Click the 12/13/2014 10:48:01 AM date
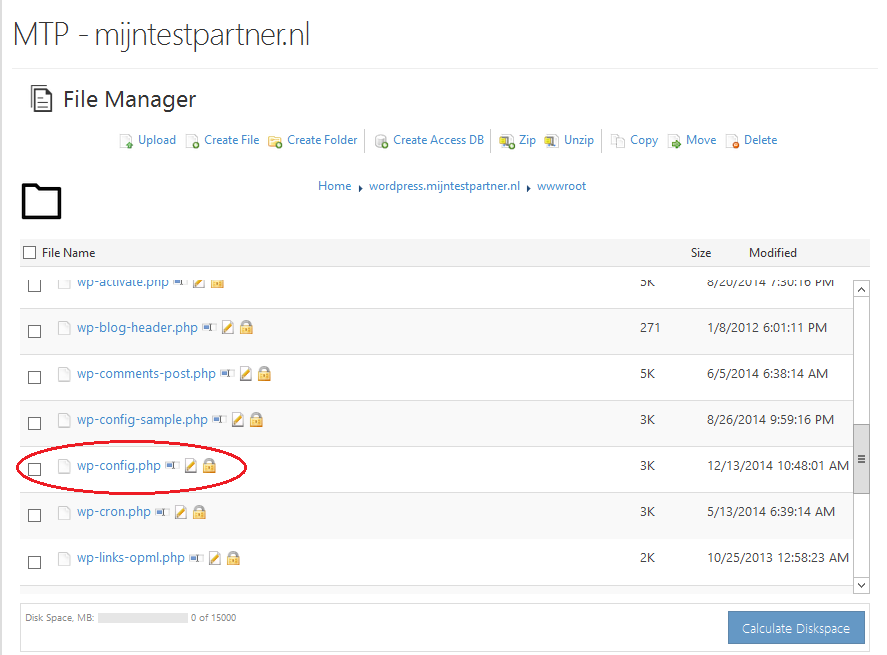Image resolution: width=887 pixels, height=655 pixels. [x=778, y=466]
